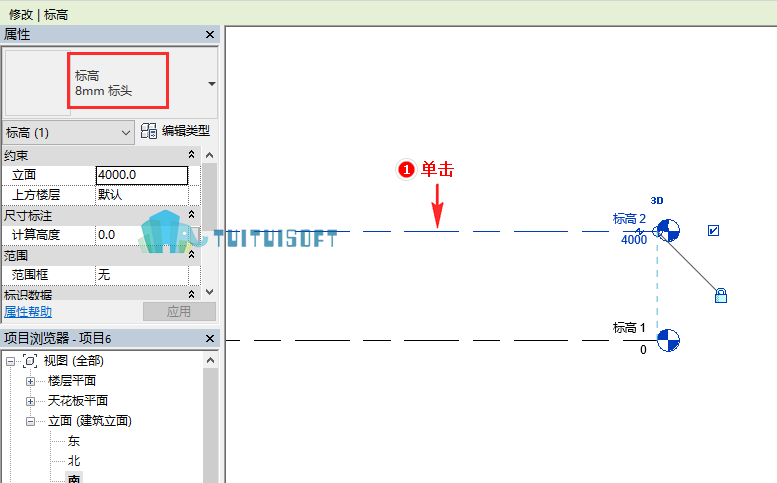Collapse the 标识数据 properties group
Image resolution: width=777 pixels, height=483 pixels.
(x=191, y=294)
